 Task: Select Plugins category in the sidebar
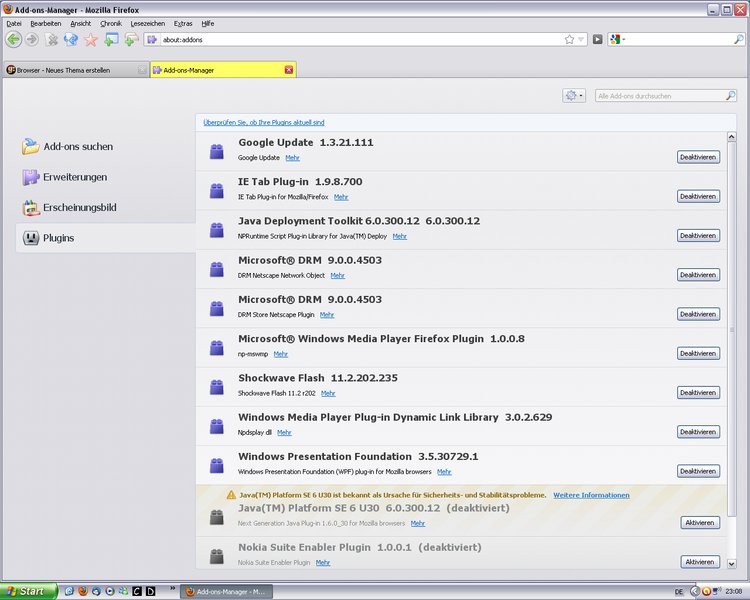click(106, 238)
